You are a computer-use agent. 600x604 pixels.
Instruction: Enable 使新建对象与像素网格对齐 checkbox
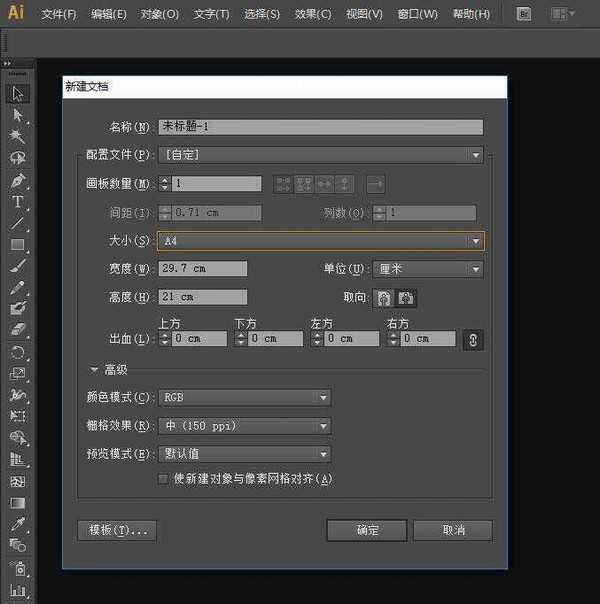click(164, 479)
